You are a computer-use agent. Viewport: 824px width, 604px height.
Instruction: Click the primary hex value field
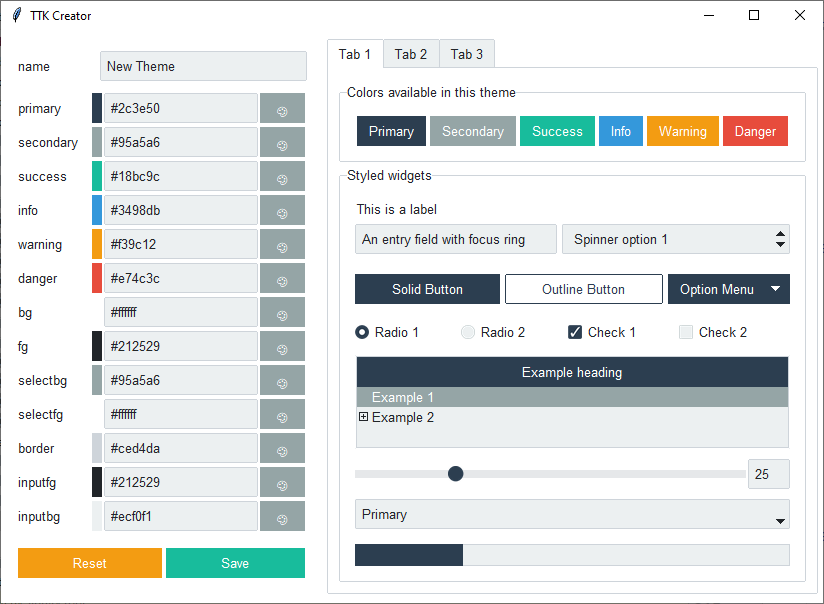[x=181, y=108]
